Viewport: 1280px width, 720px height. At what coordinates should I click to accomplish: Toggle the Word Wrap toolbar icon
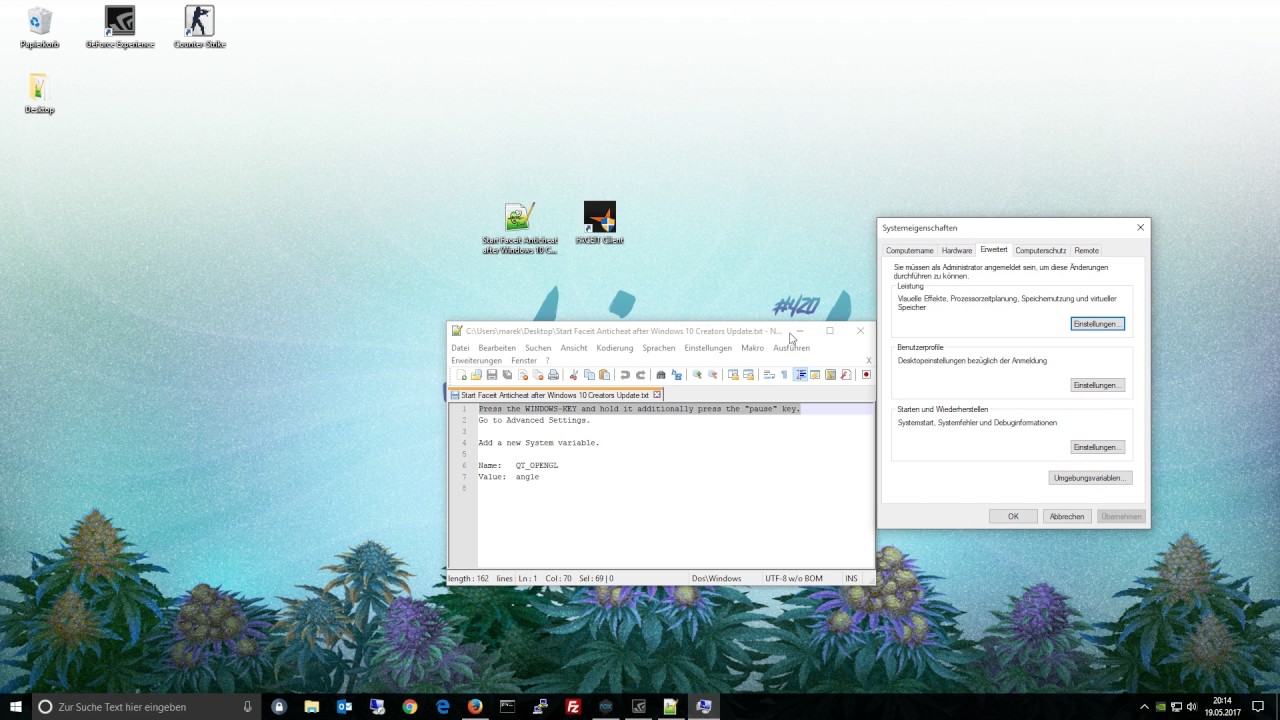pos(769,375)
